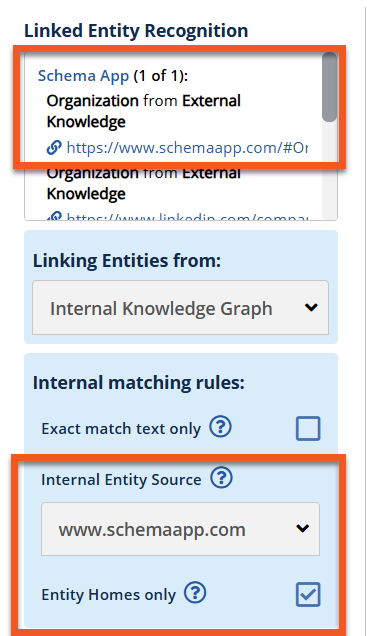The image size is (367, 636).
Task: Uncheck the Entity Homes only checkbox
Action: [x=308, y=595]
